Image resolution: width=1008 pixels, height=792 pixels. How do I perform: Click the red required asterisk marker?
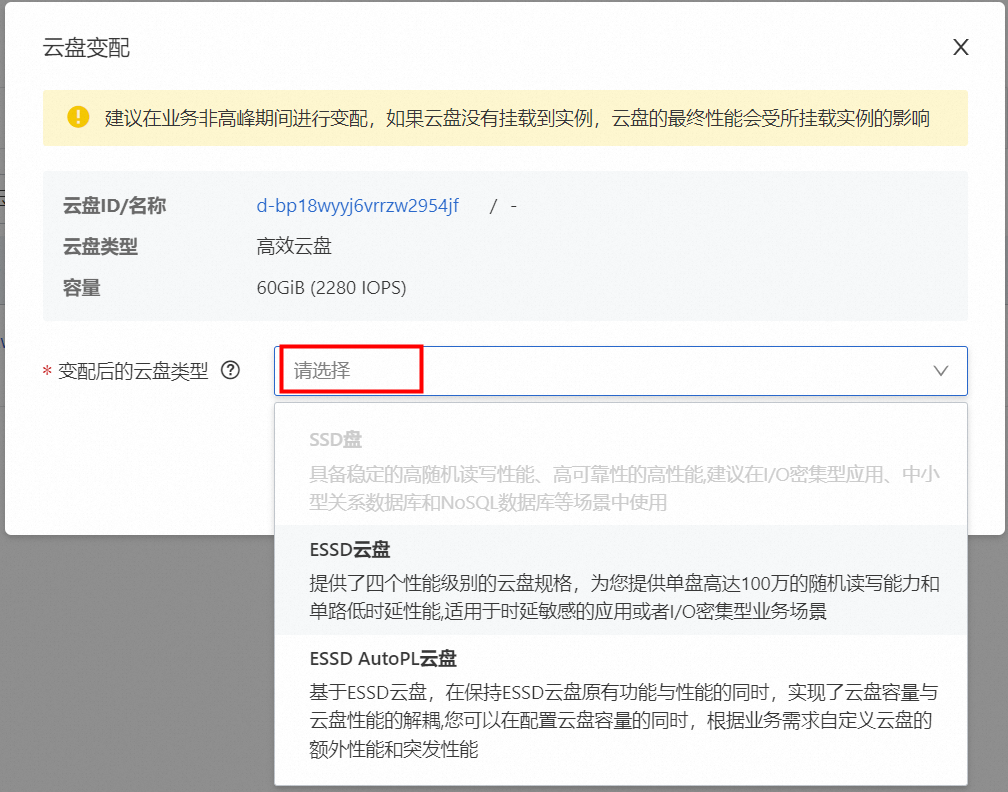click(47, 372)
